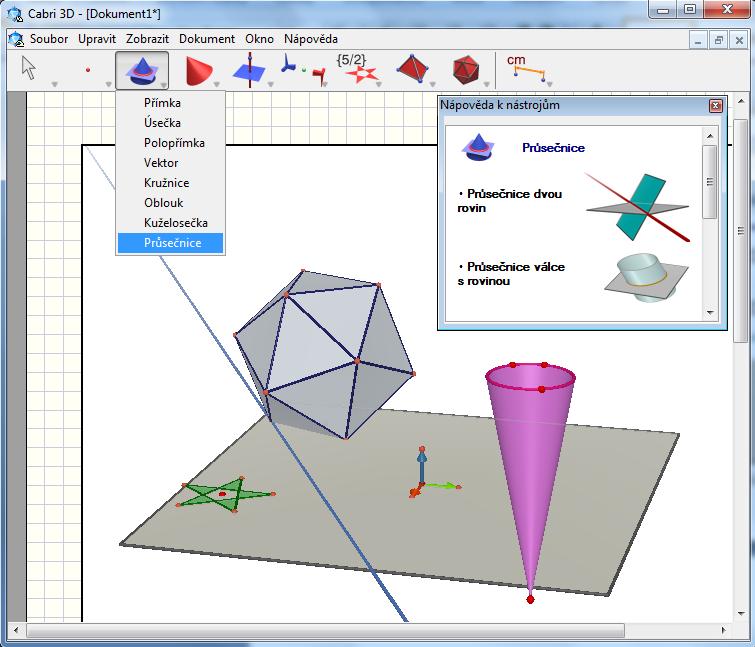The height and width of the screenshot is (647, 755).
Task: Open dropdown arrow of octahedron tool
Action: (x=432, y=84)
